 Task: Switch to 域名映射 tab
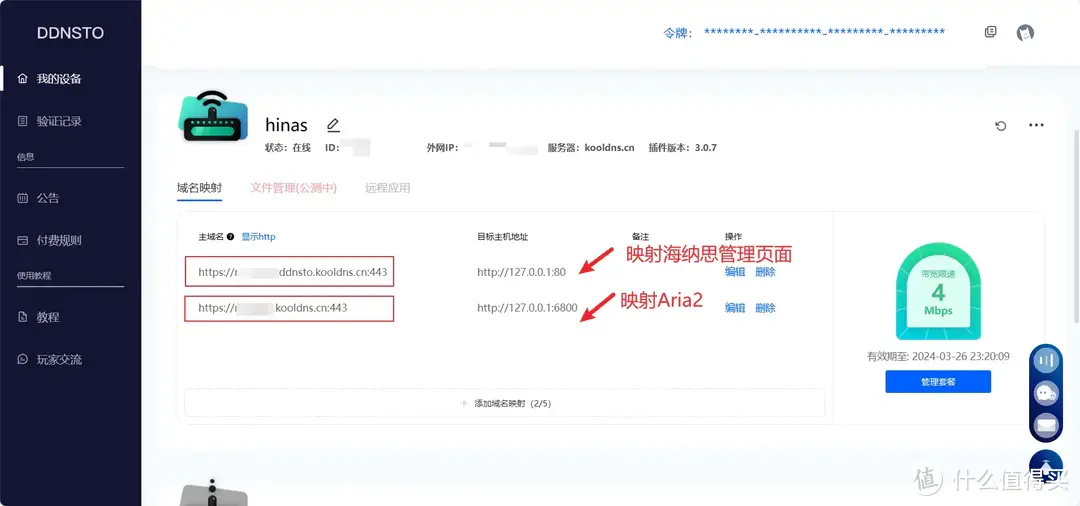click(199, 188)
